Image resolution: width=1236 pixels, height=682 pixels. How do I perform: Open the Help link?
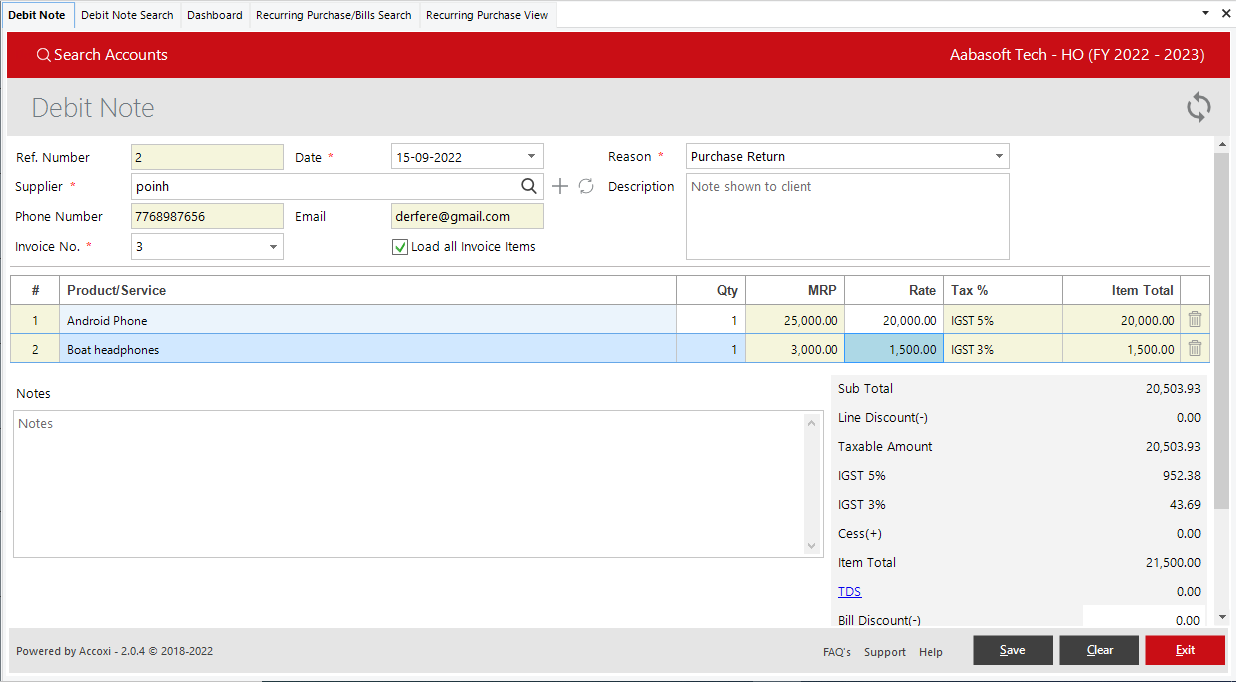pyautogui.click(x=931, y=652)
